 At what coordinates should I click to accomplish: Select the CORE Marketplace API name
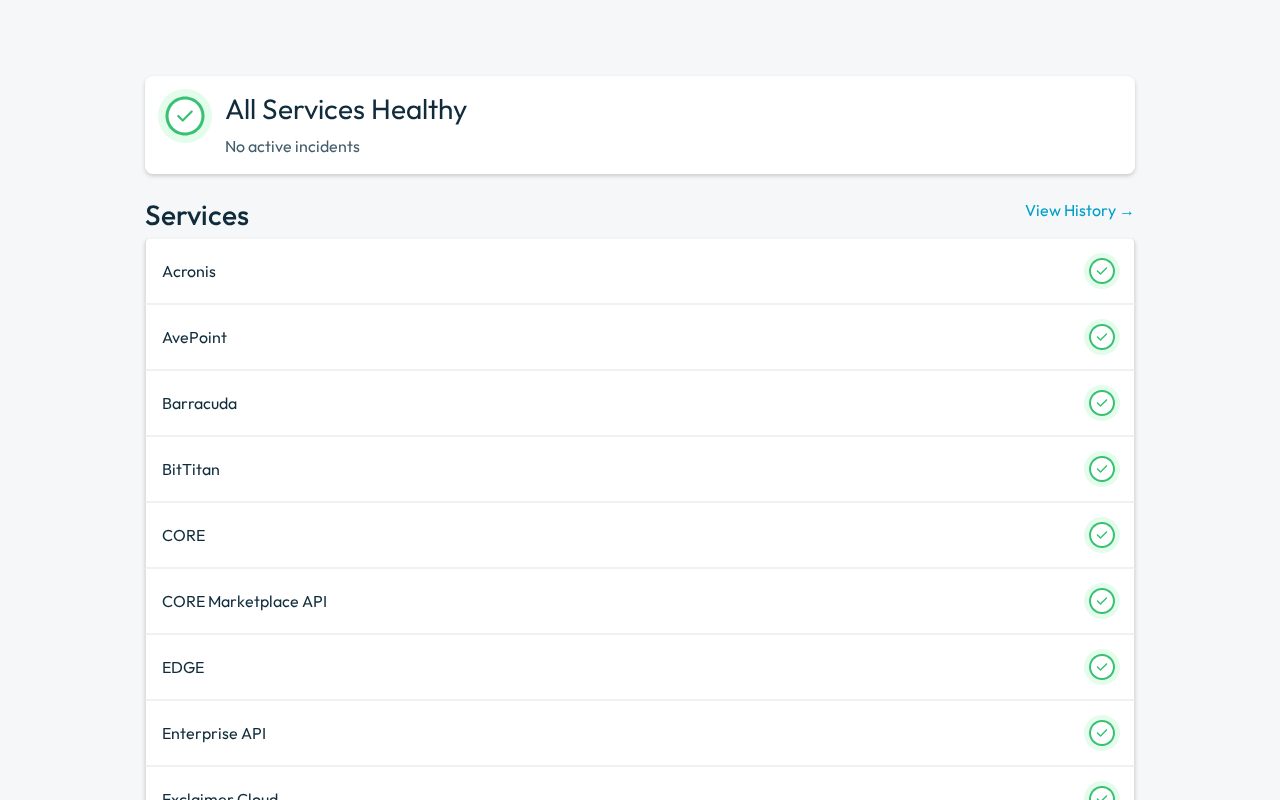click(x=244, y=601)
